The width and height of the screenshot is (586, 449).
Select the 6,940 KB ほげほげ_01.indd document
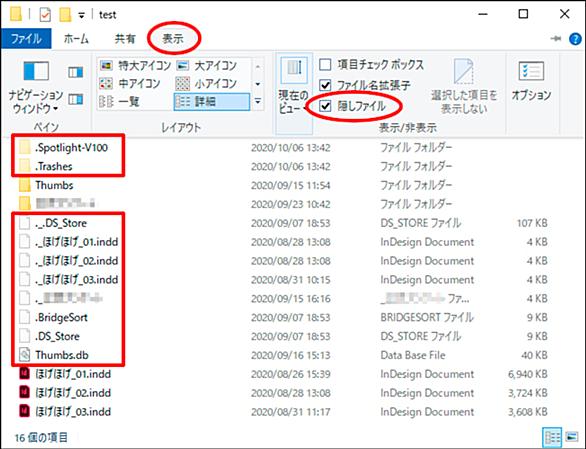pyautogui.click(x=73, y=374)
